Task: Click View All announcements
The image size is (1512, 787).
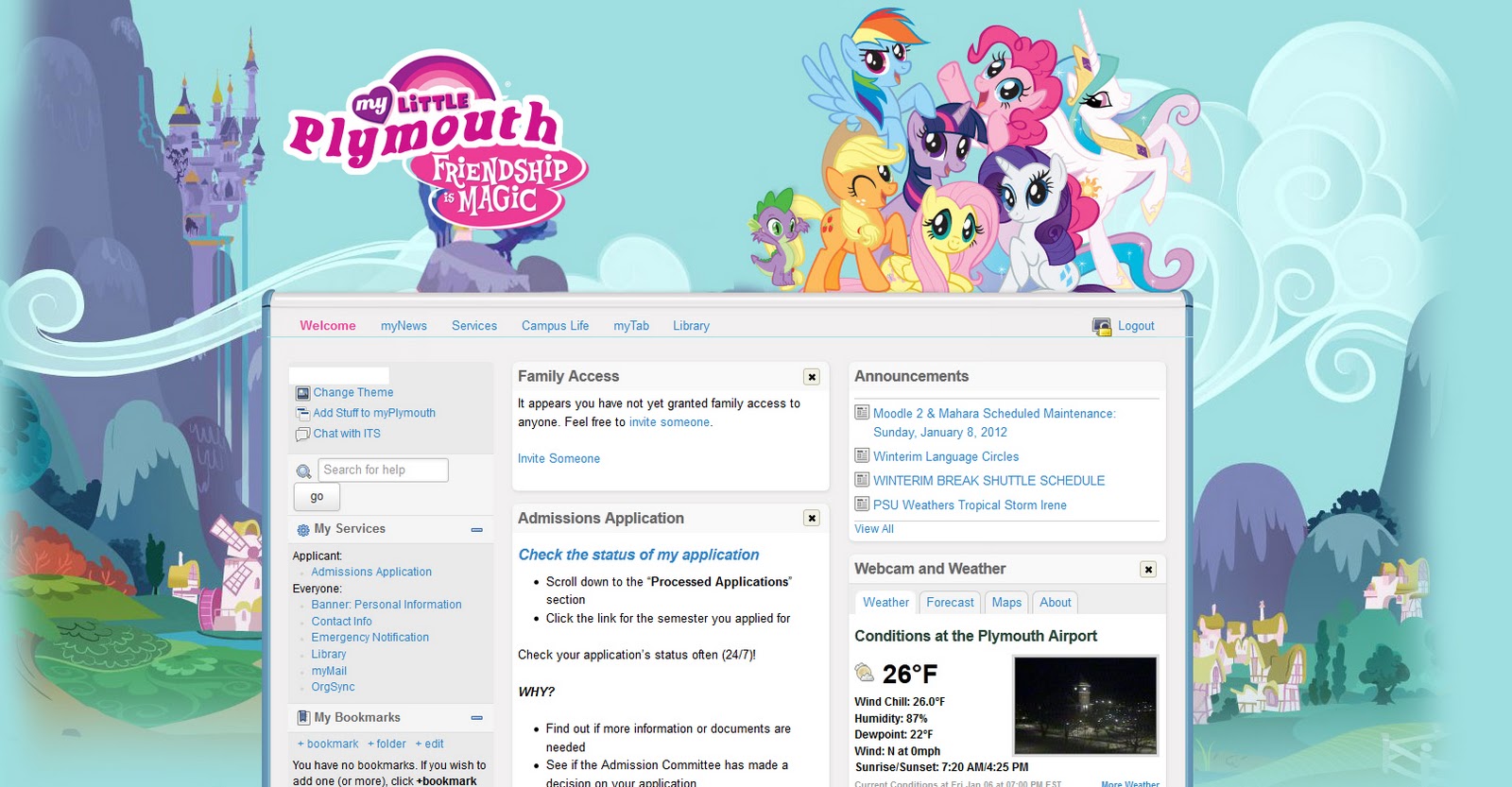Action: (x=874, y=529)
